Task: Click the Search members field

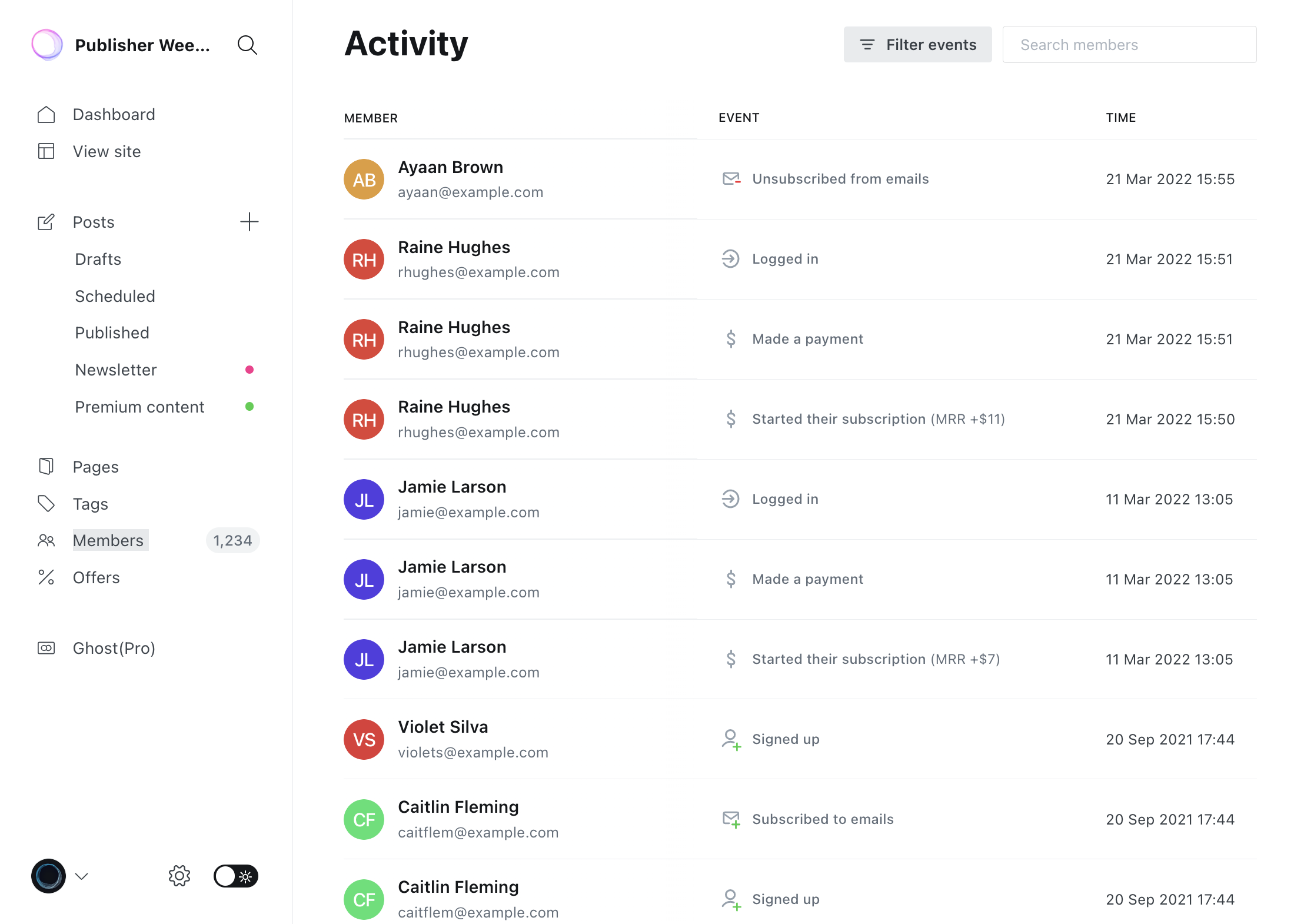Action: [x=1130, y=45]
